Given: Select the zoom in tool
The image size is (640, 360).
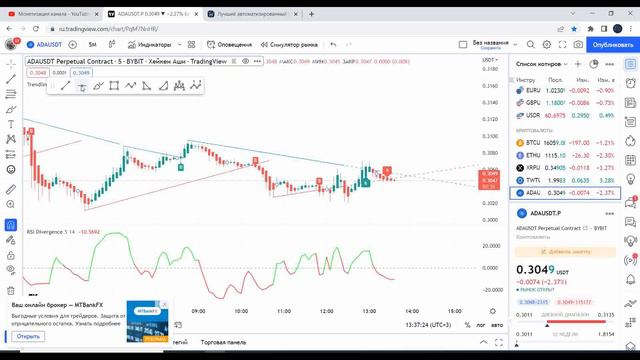Looking at the screenshot, I should tap(11, 204).
